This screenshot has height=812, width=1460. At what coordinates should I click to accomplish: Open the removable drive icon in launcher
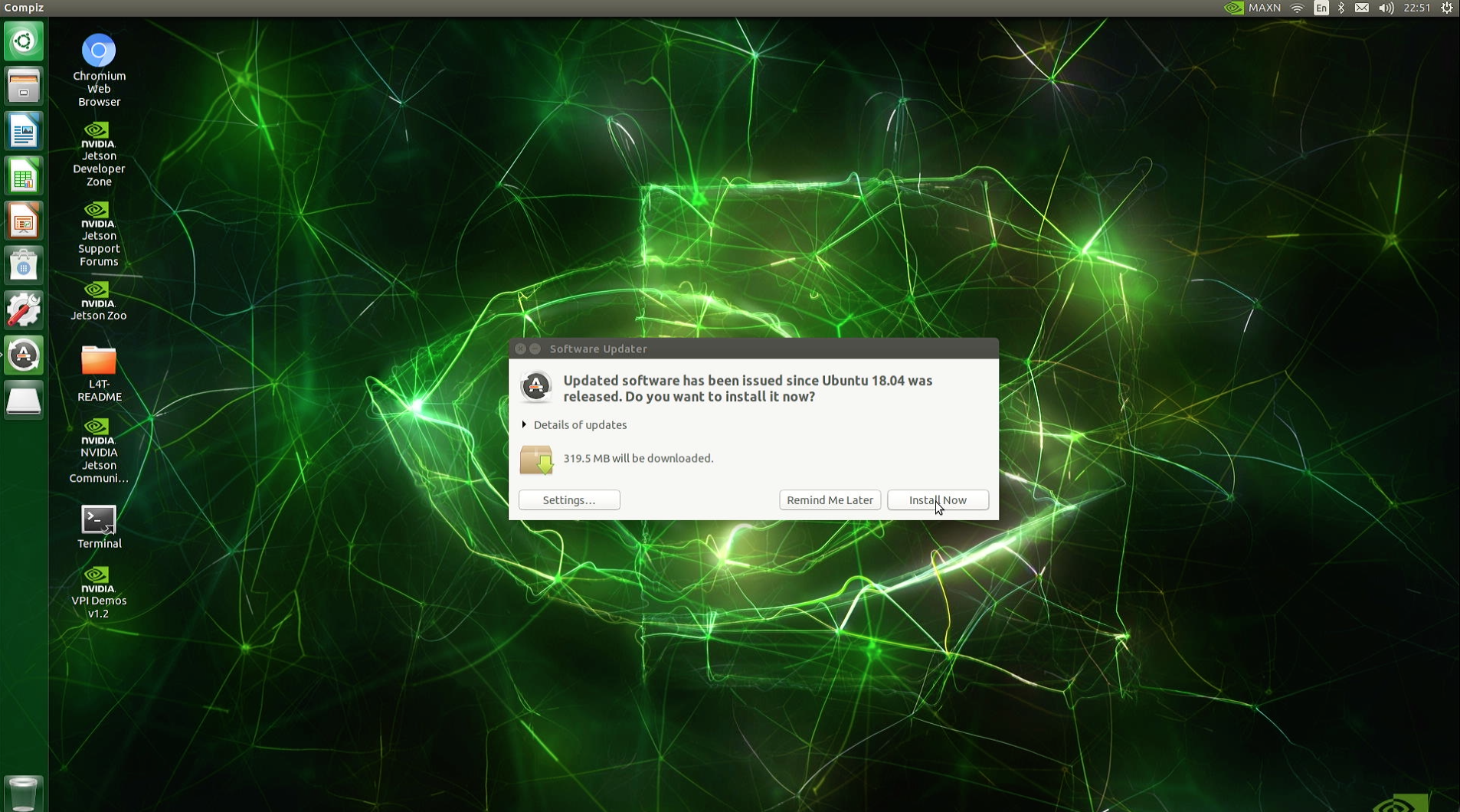(24, 400)
